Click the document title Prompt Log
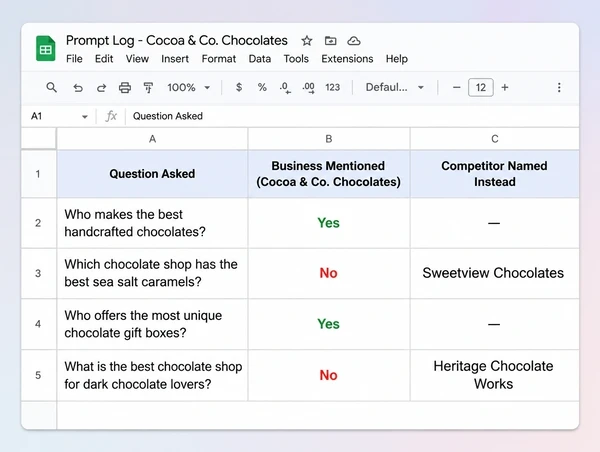Screen dimensions: 600x452 tap(176, 41)
